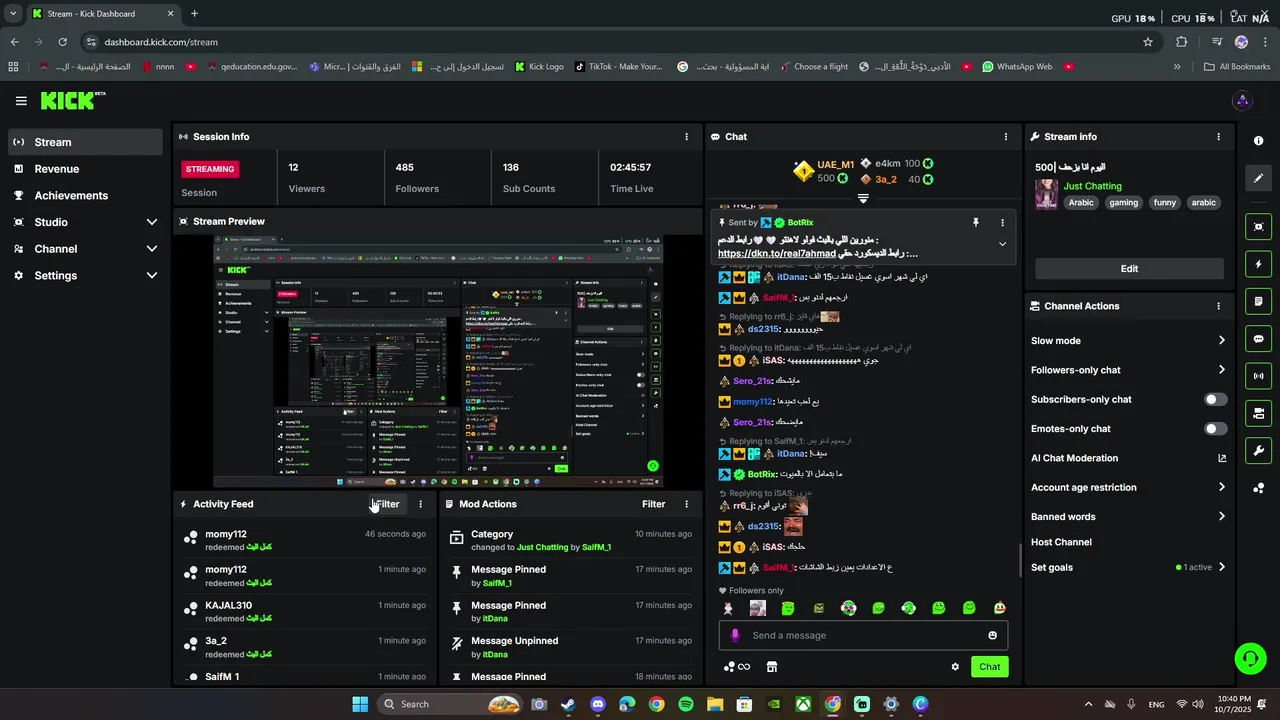Click the pencil edit icon in right sidebar
The image size is (1280, 720).
pyautogui.click(x=1259, y=178)
